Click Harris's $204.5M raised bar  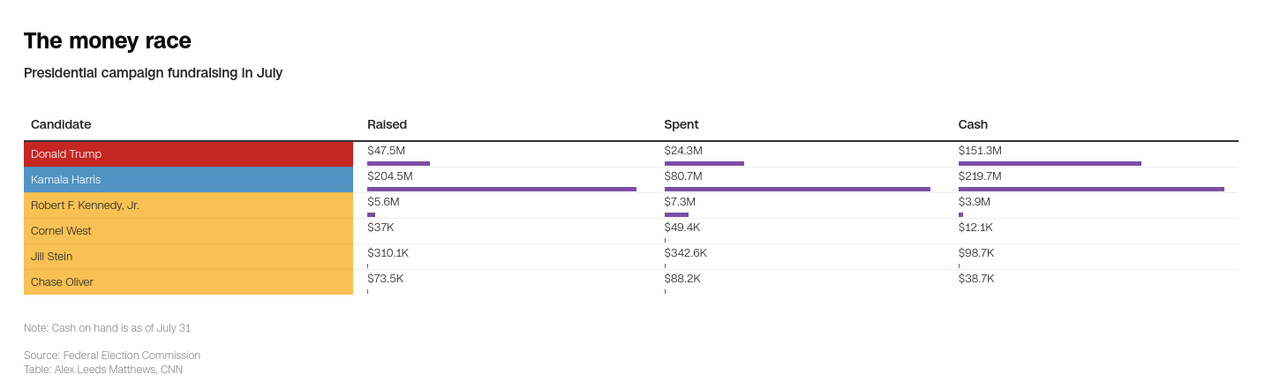pyautogui.click(x=501, y=189)
